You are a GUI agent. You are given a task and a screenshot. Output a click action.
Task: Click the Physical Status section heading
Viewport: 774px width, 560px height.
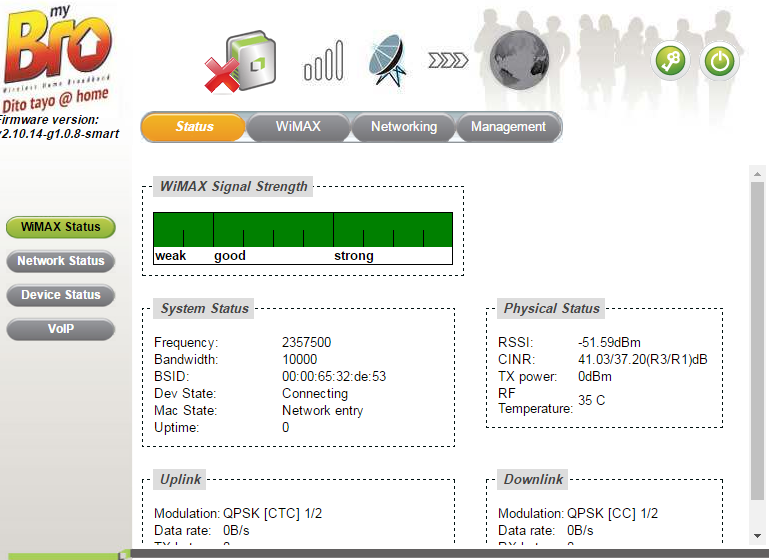pyautogui.click(x=551, y=309)
